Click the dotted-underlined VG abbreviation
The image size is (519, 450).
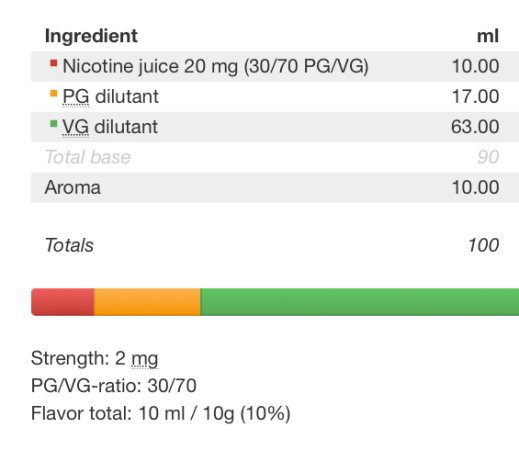coord(76,127)
